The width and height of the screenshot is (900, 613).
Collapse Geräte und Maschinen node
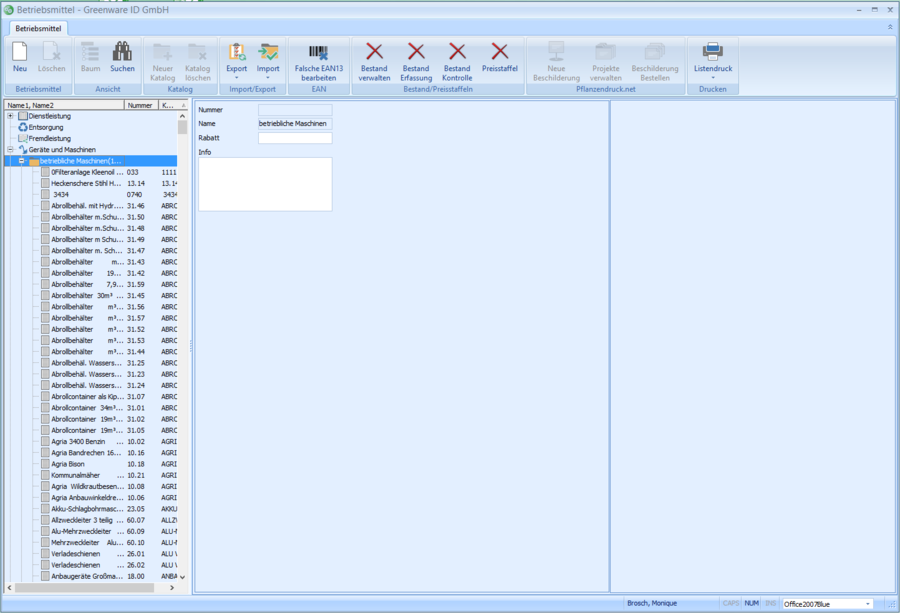pos(10,150)
